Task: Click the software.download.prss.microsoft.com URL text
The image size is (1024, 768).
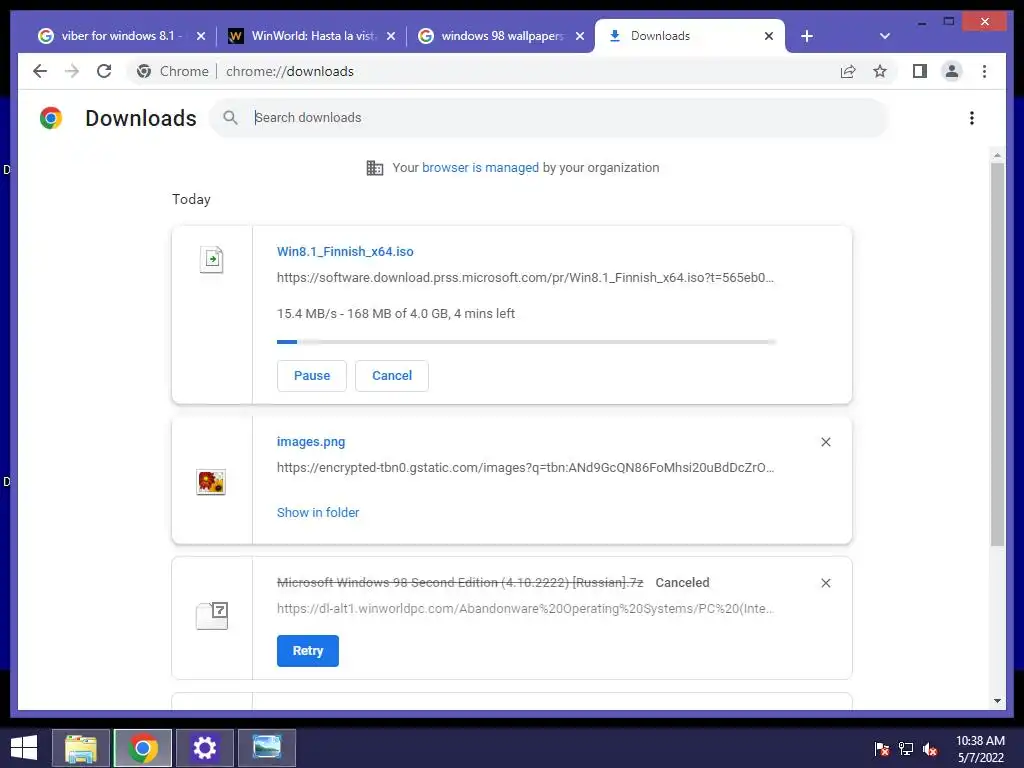Action: click(x=525, y=278)
